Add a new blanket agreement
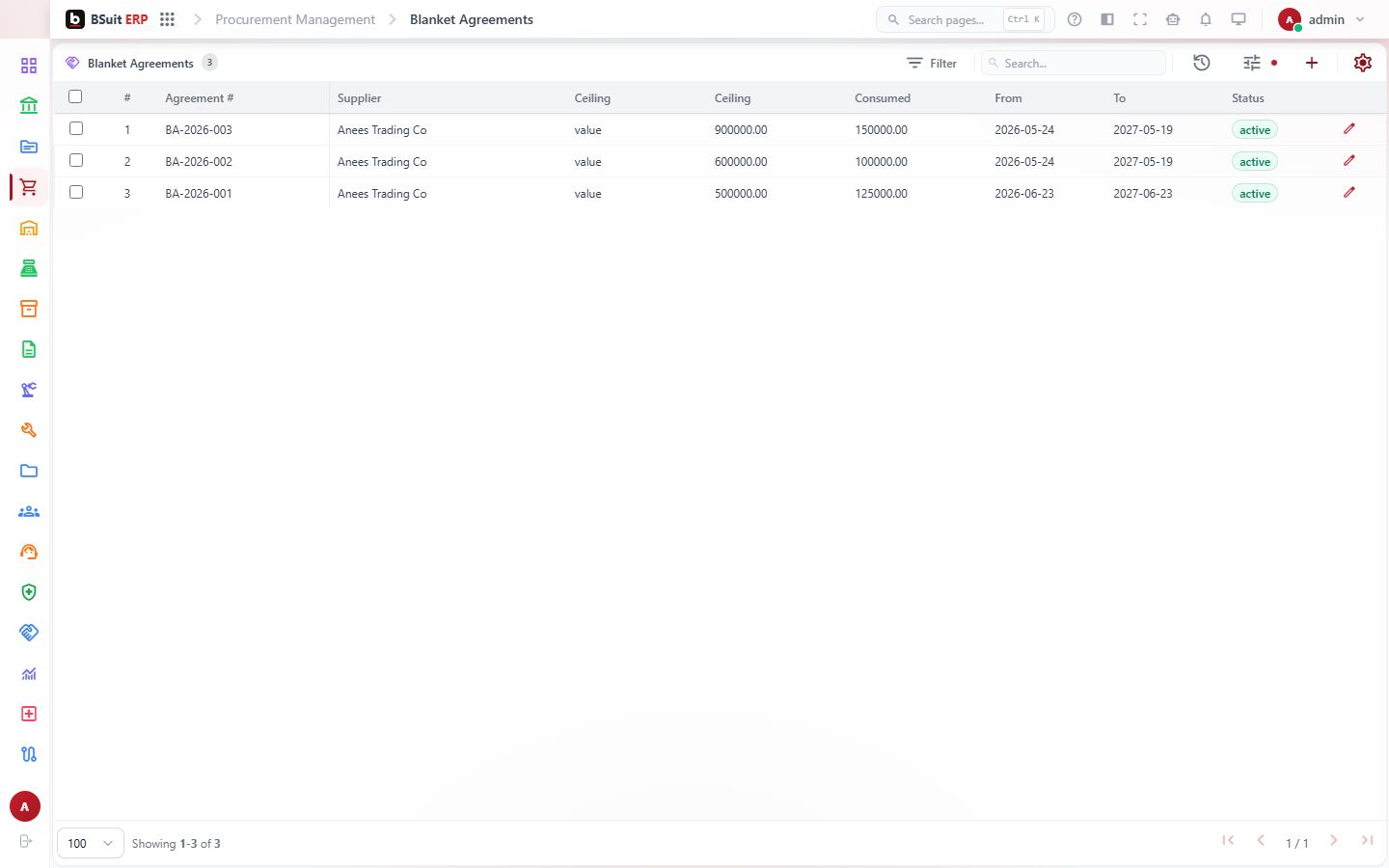Image resolution: width=1389 pixels, height=868 pixels. click(x=1312, y=63)
